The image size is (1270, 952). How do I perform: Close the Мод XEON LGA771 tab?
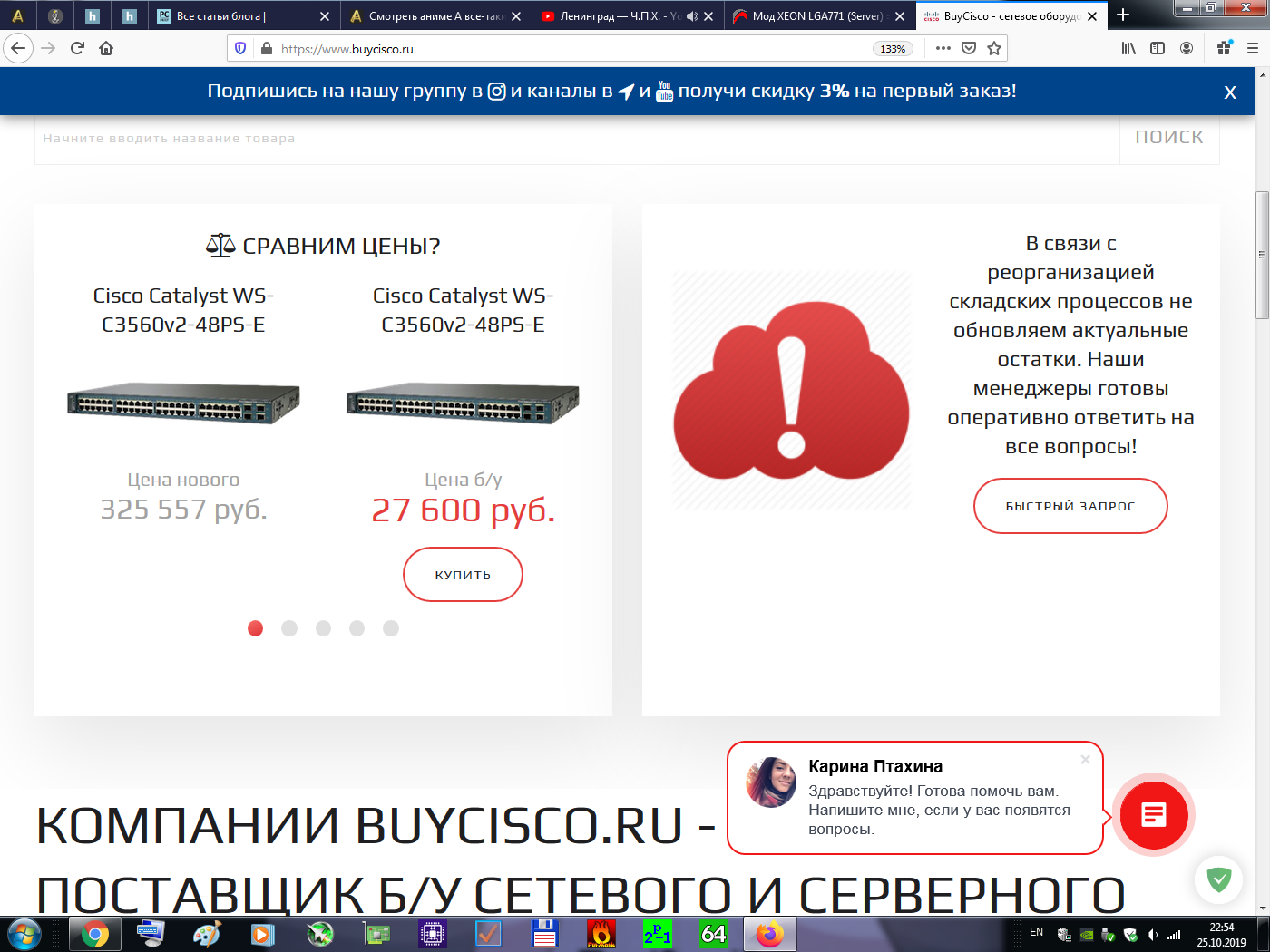tap(900, 16)
